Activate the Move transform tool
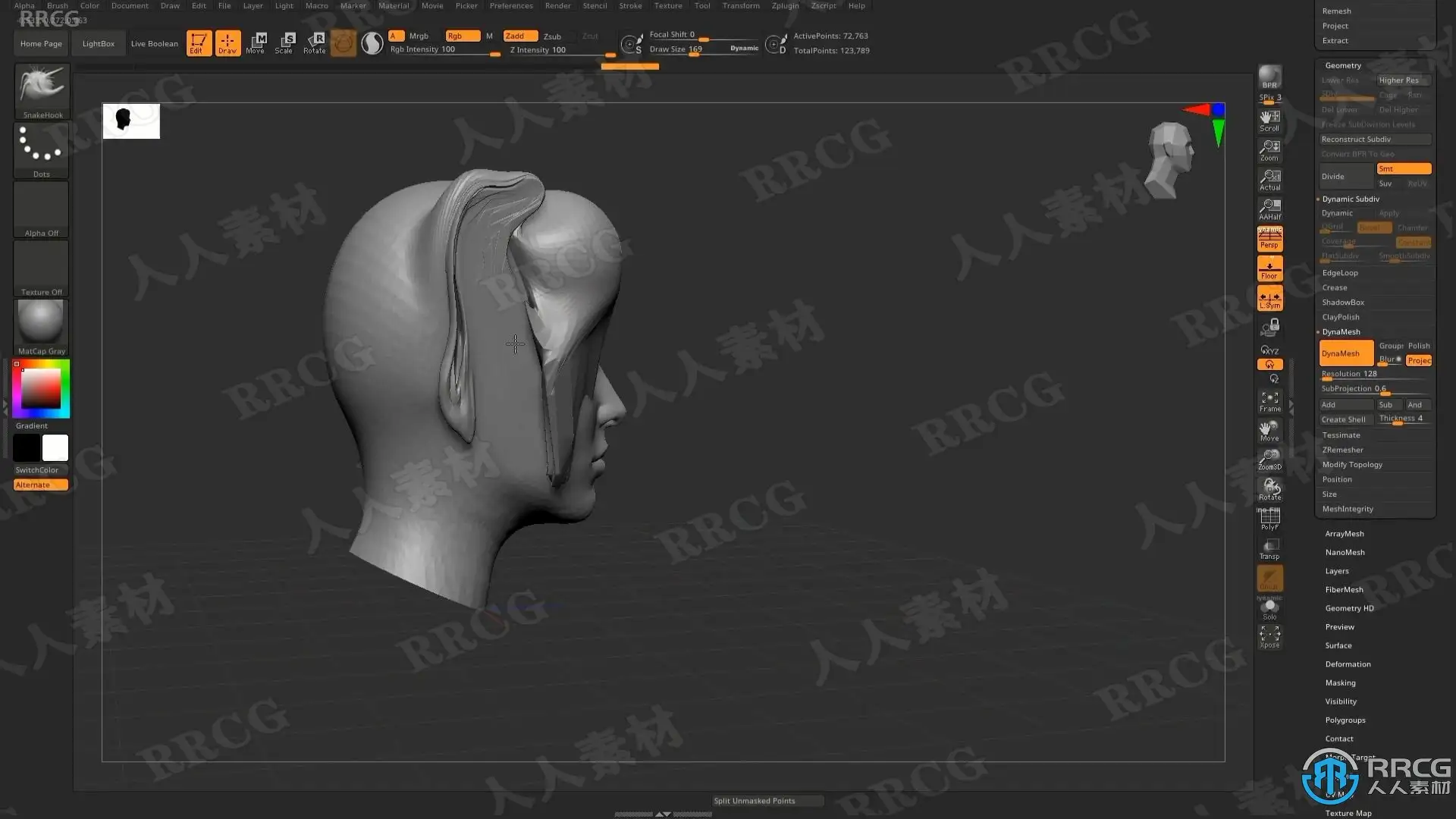Viewport: 1456px width, 819px height. (x=256, y=43)
